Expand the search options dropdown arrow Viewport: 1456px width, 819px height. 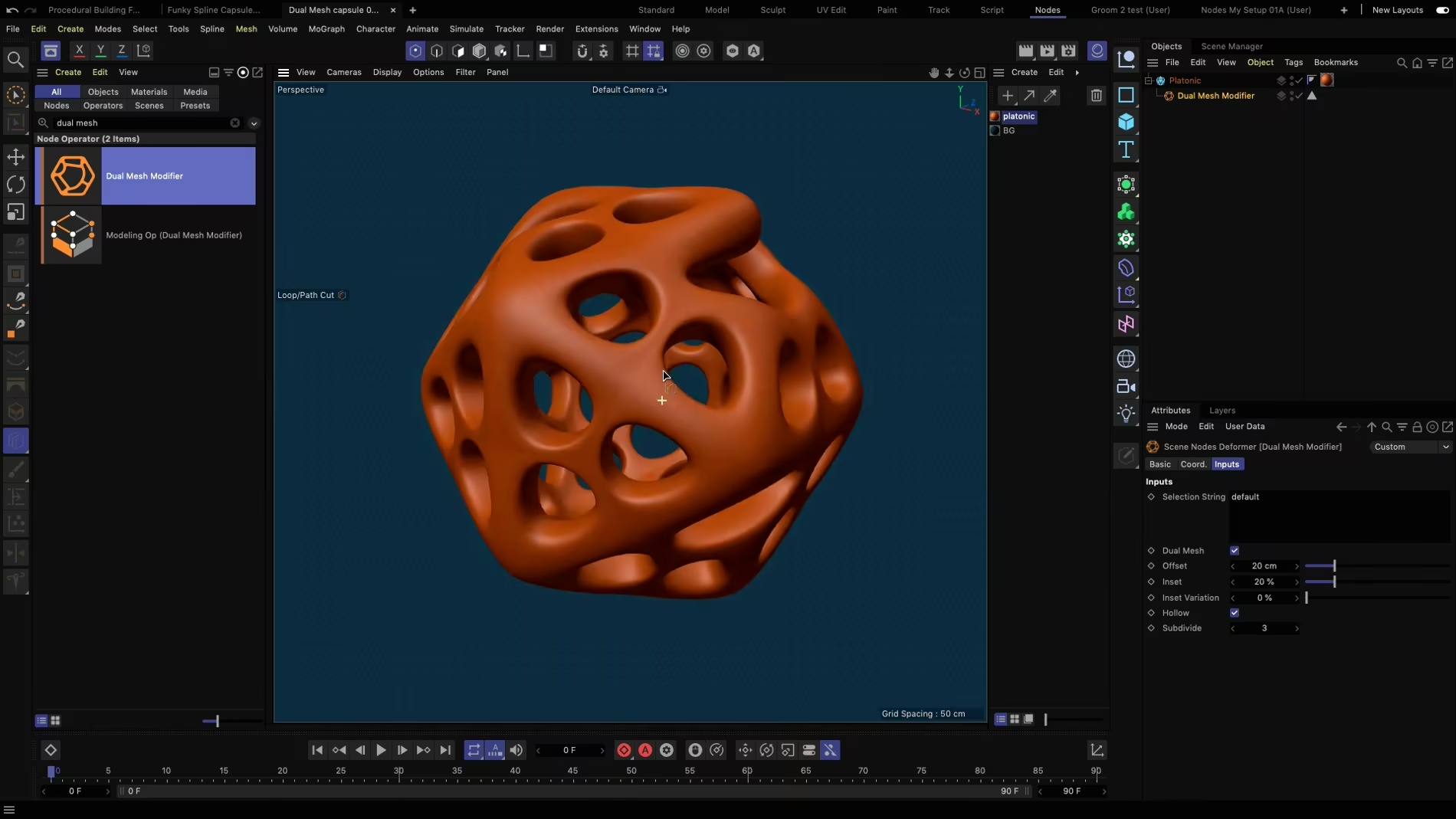click(x=254, y=123)
